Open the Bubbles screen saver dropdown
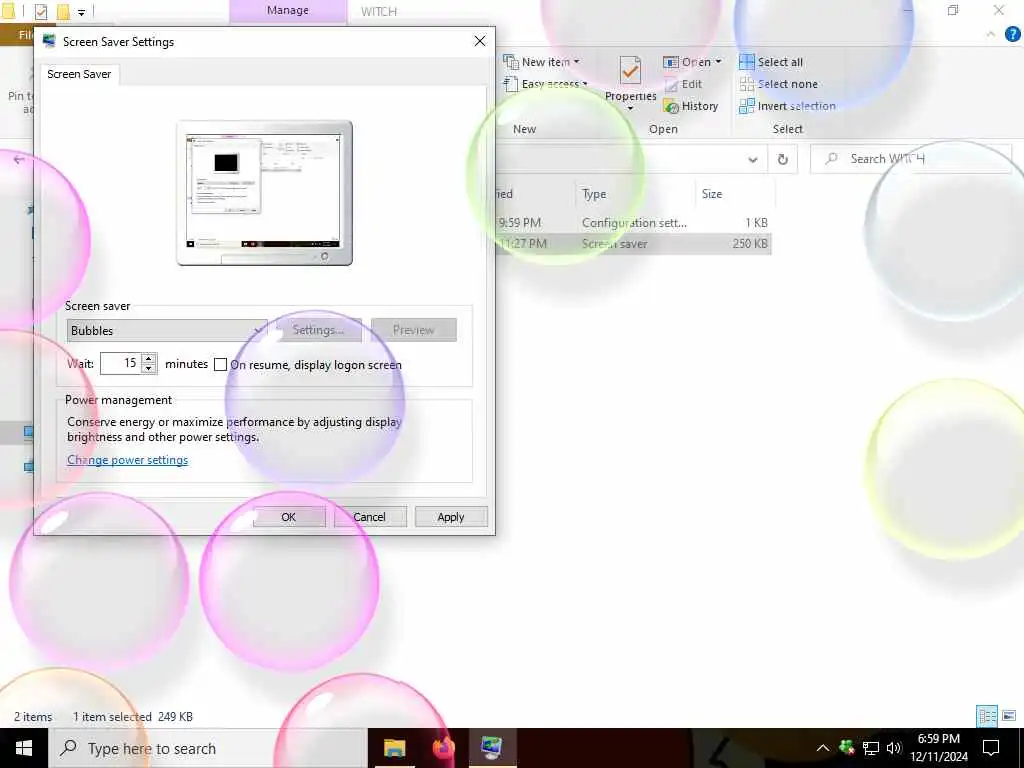The image size is (1024, 768). point(167,330)
